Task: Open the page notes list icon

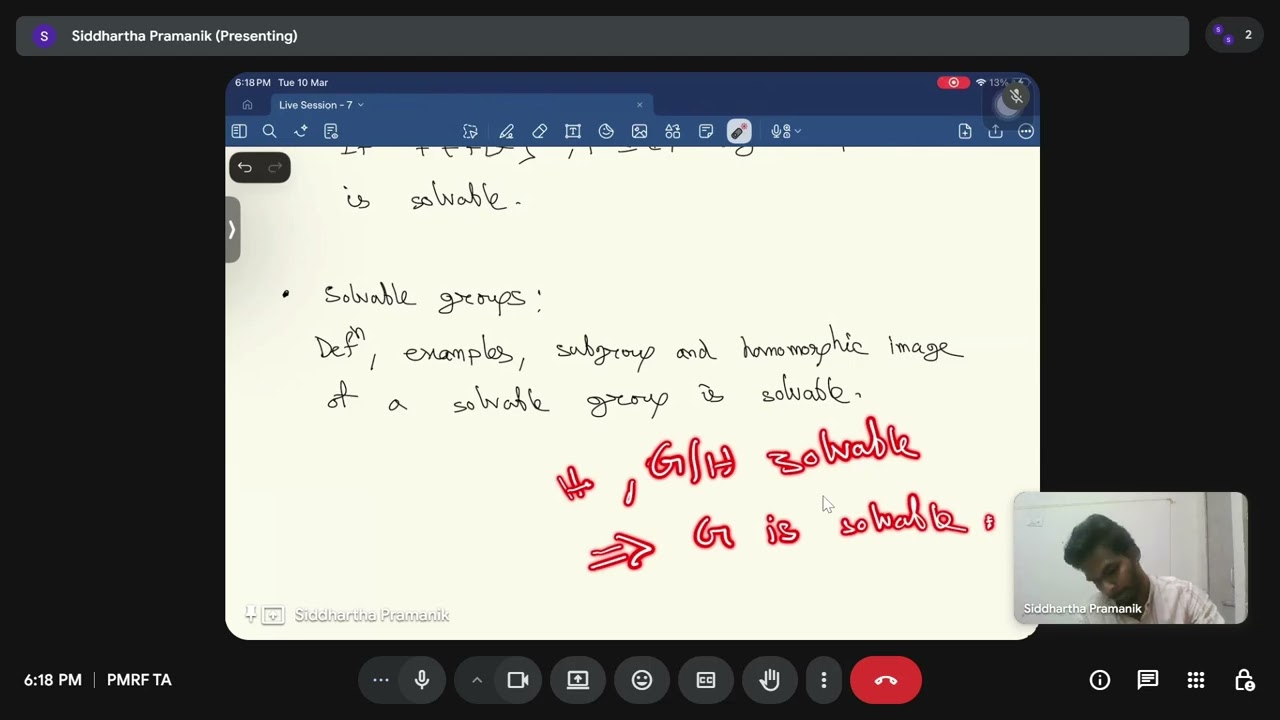Action: (331, 131)
